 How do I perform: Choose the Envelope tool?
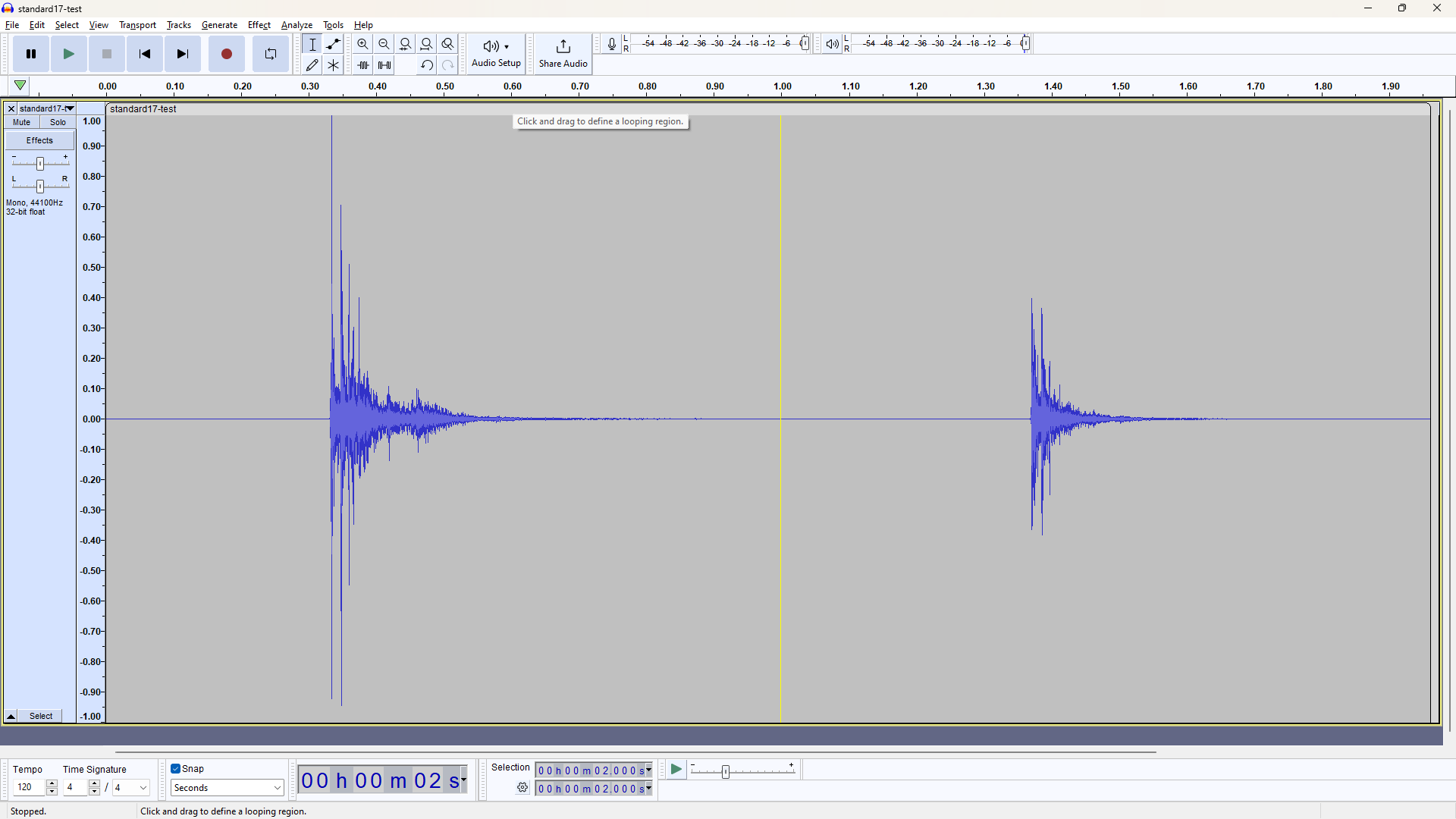tap(334, 44)
